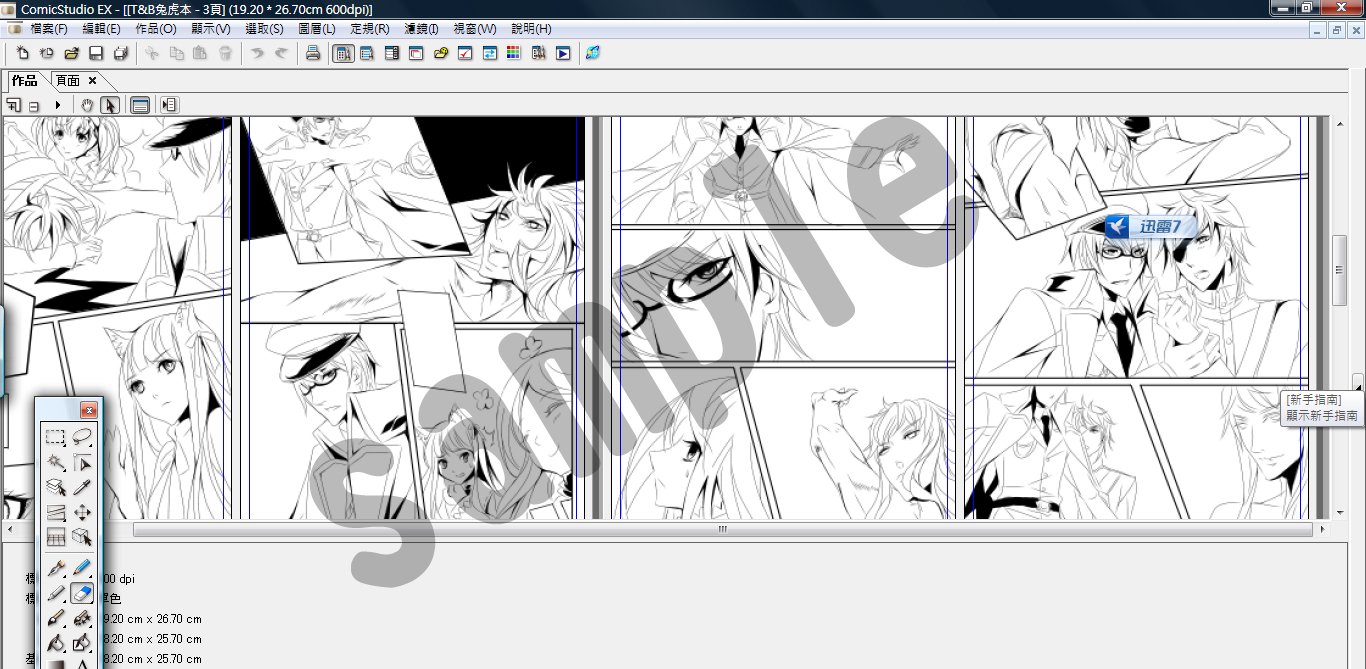Screen dimensions: 1366x669
Task: Toggle the layers palette button
Action: pyautogui.click(x=392, y=53)
